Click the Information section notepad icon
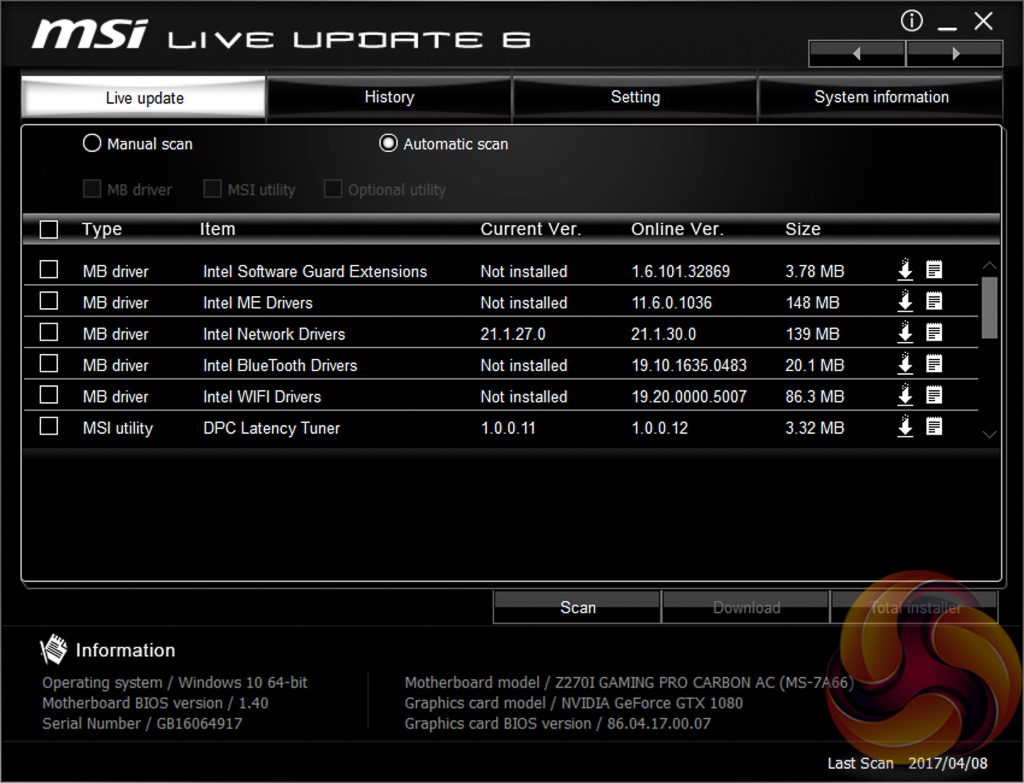This screenshot has height=783, width=1024. [53, 649]
